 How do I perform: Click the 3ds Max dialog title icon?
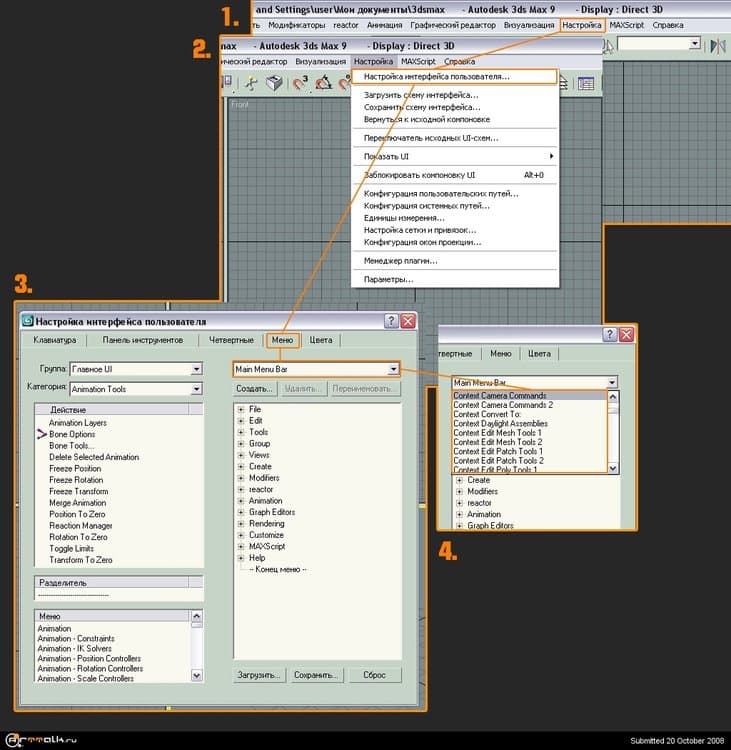pos(27,322)
